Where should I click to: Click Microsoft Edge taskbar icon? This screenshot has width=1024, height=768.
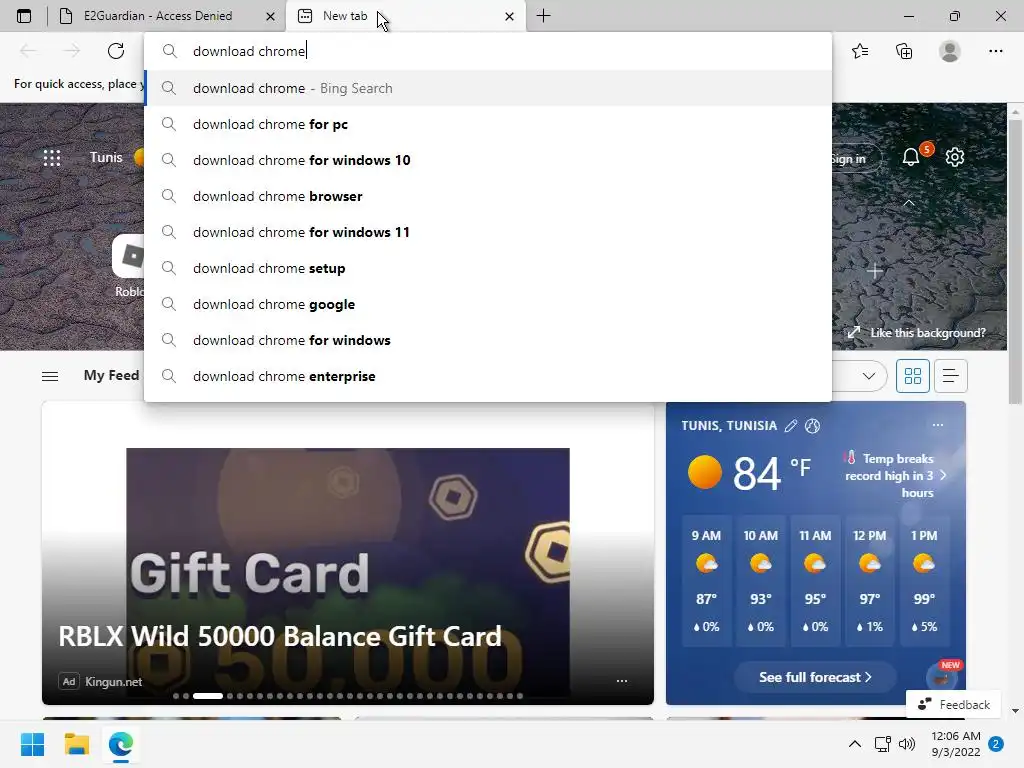click(x=121, y=744)
